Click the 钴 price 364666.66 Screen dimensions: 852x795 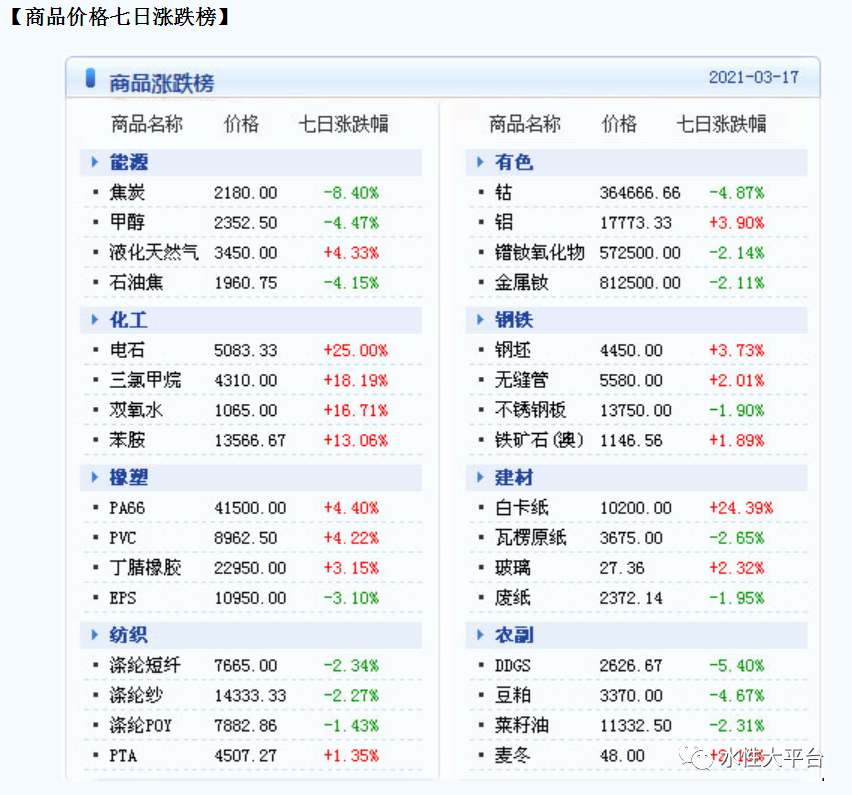(x=640, y=192)
